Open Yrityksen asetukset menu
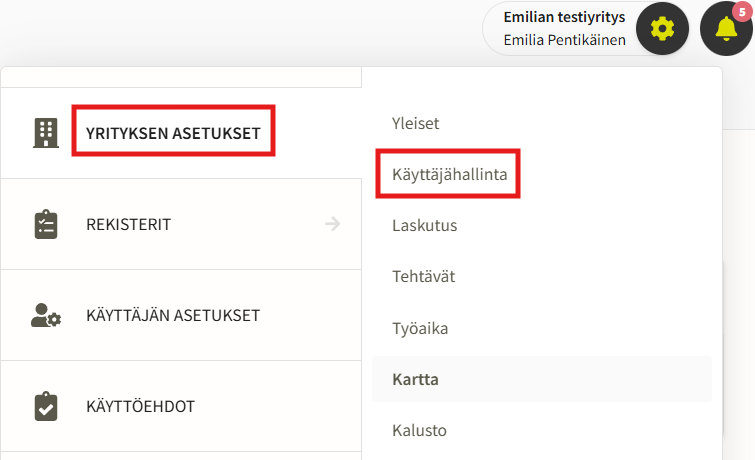The width and height of the screenshot is (755, 460). 173,132
